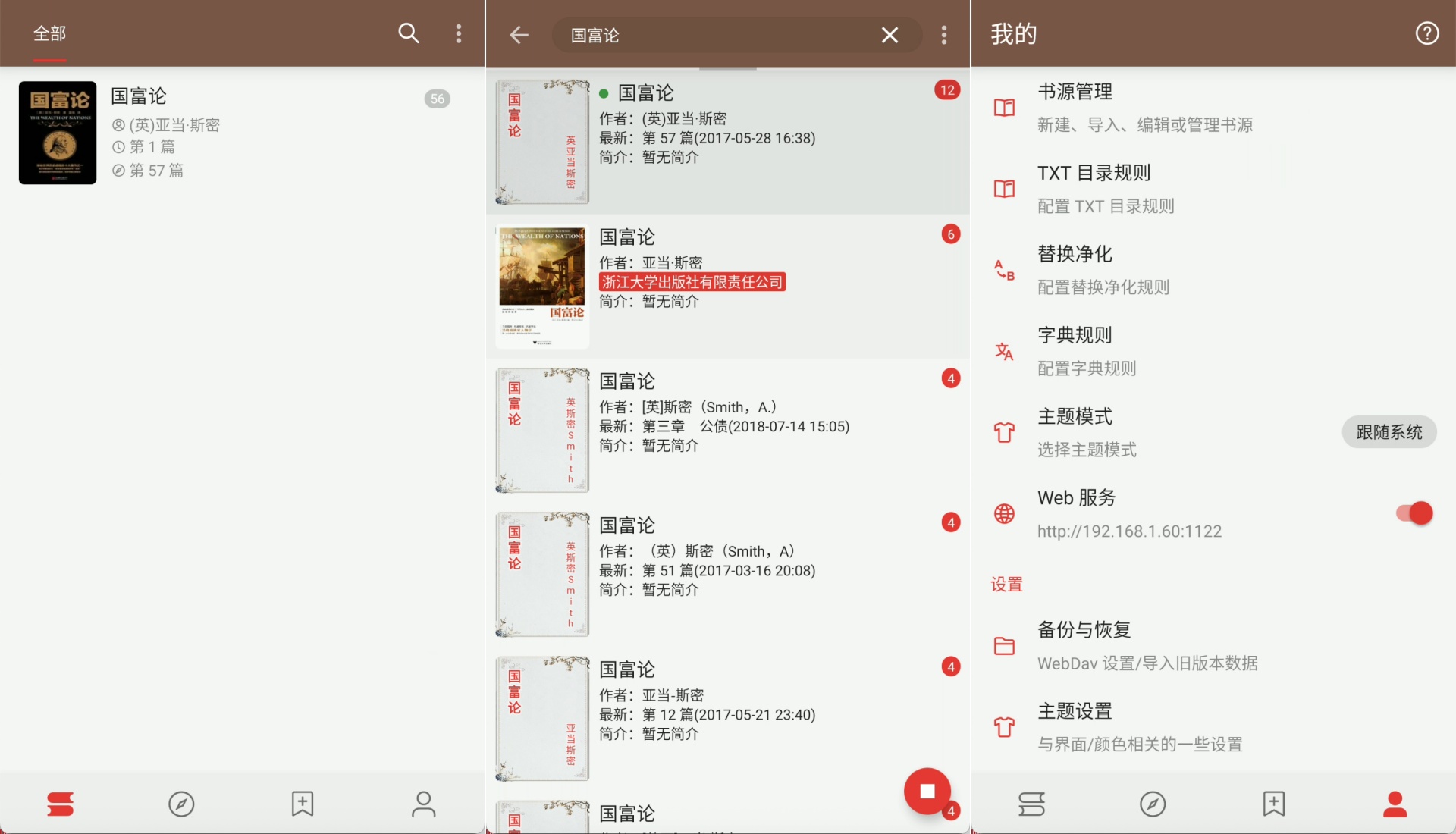
Task: Open the 字典规则 dictionary rules icon
Action: pyautogui.click(x=1003, y=351)
